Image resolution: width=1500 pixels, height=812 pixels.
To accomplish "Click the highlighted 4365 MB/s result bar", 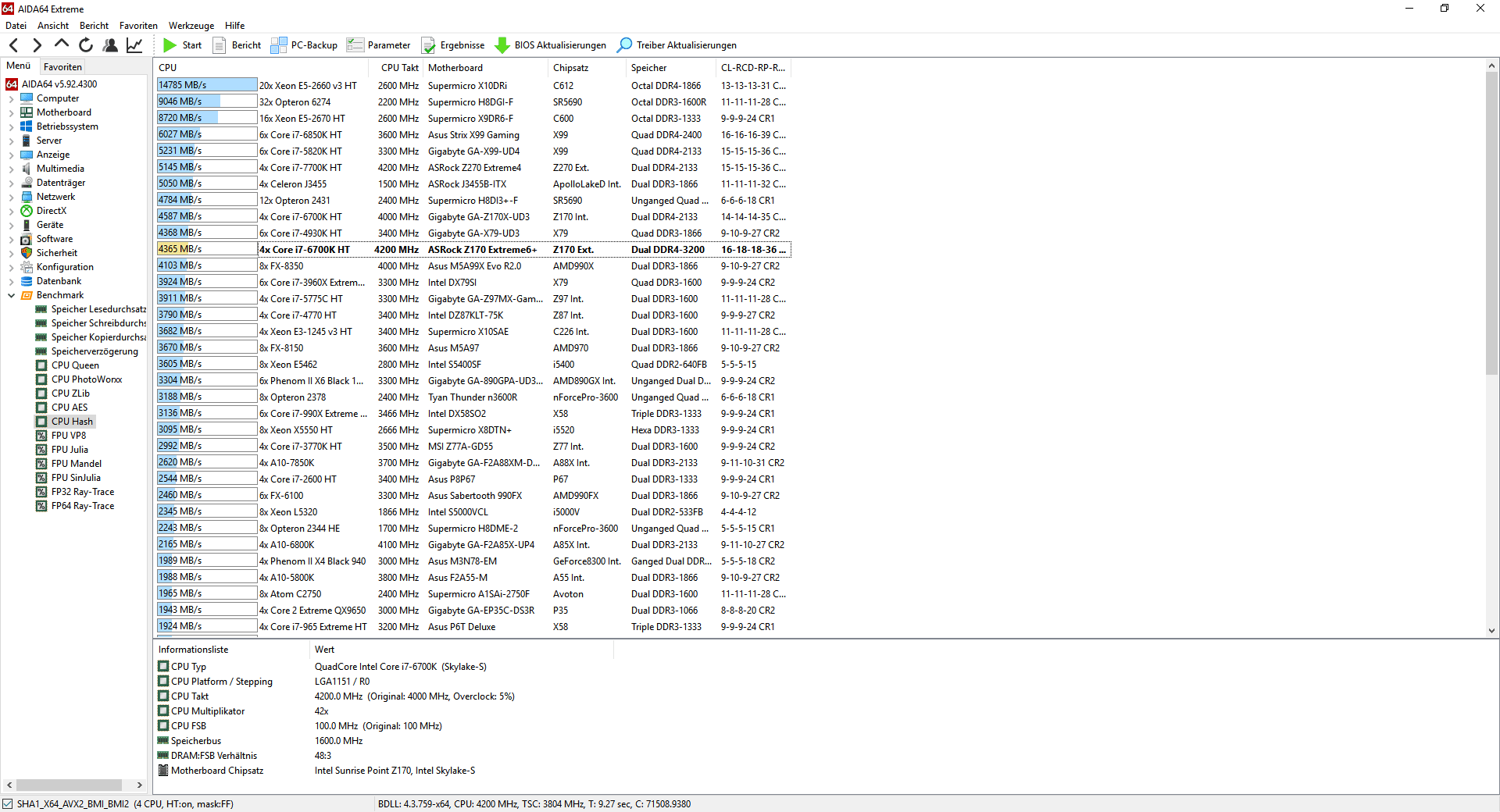I will click(207, 249).
